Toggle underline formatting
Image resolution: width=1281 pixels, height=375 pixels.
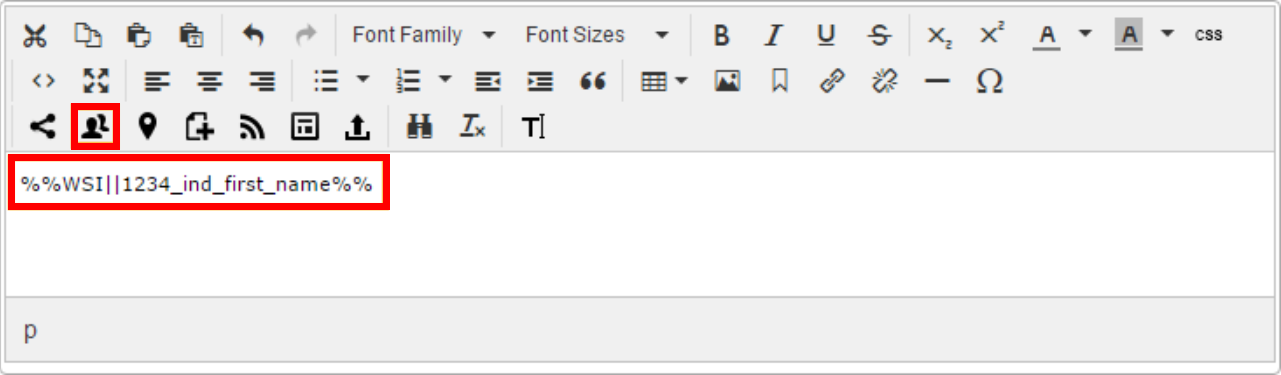pos(825,36)
